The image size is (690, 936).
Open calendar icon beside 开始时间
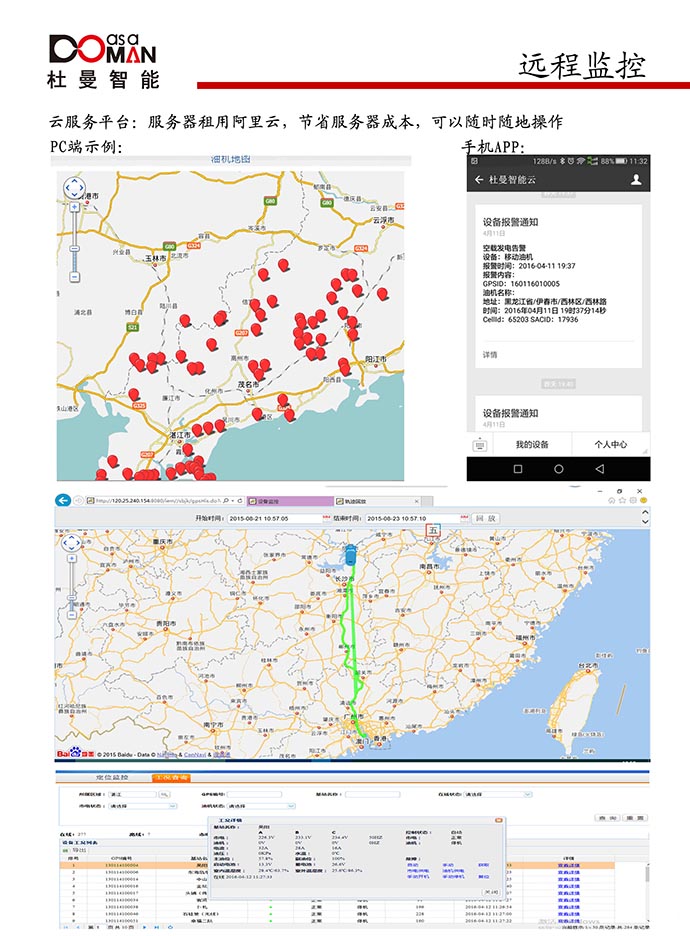[326, 518]
